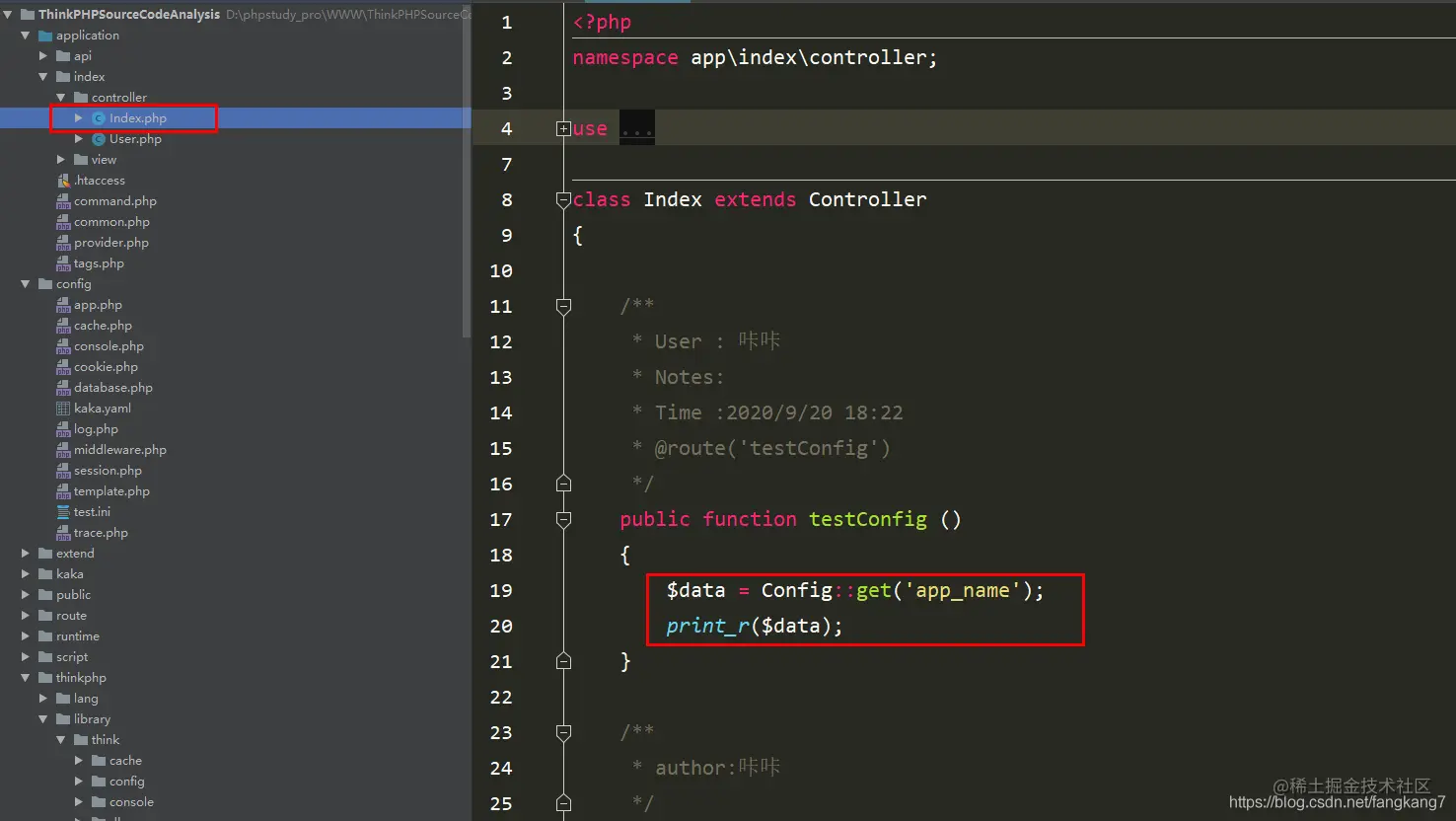Fold the author doc comment at line 23
Screen dimensions: 1456x821
[x=563, y=732]
